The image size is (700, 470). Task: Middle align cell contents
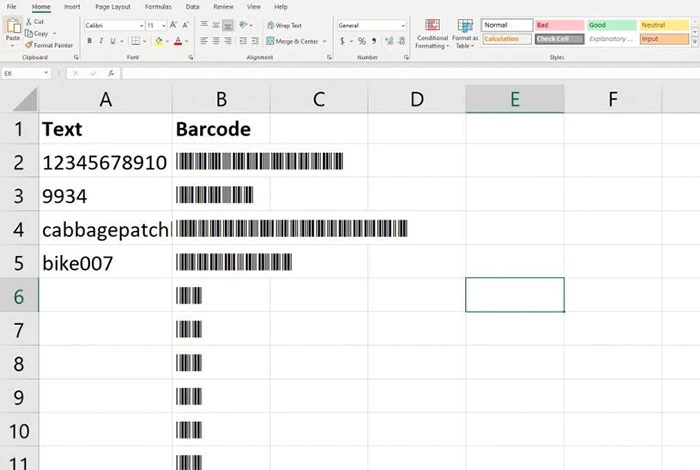(x=216, y=25)
